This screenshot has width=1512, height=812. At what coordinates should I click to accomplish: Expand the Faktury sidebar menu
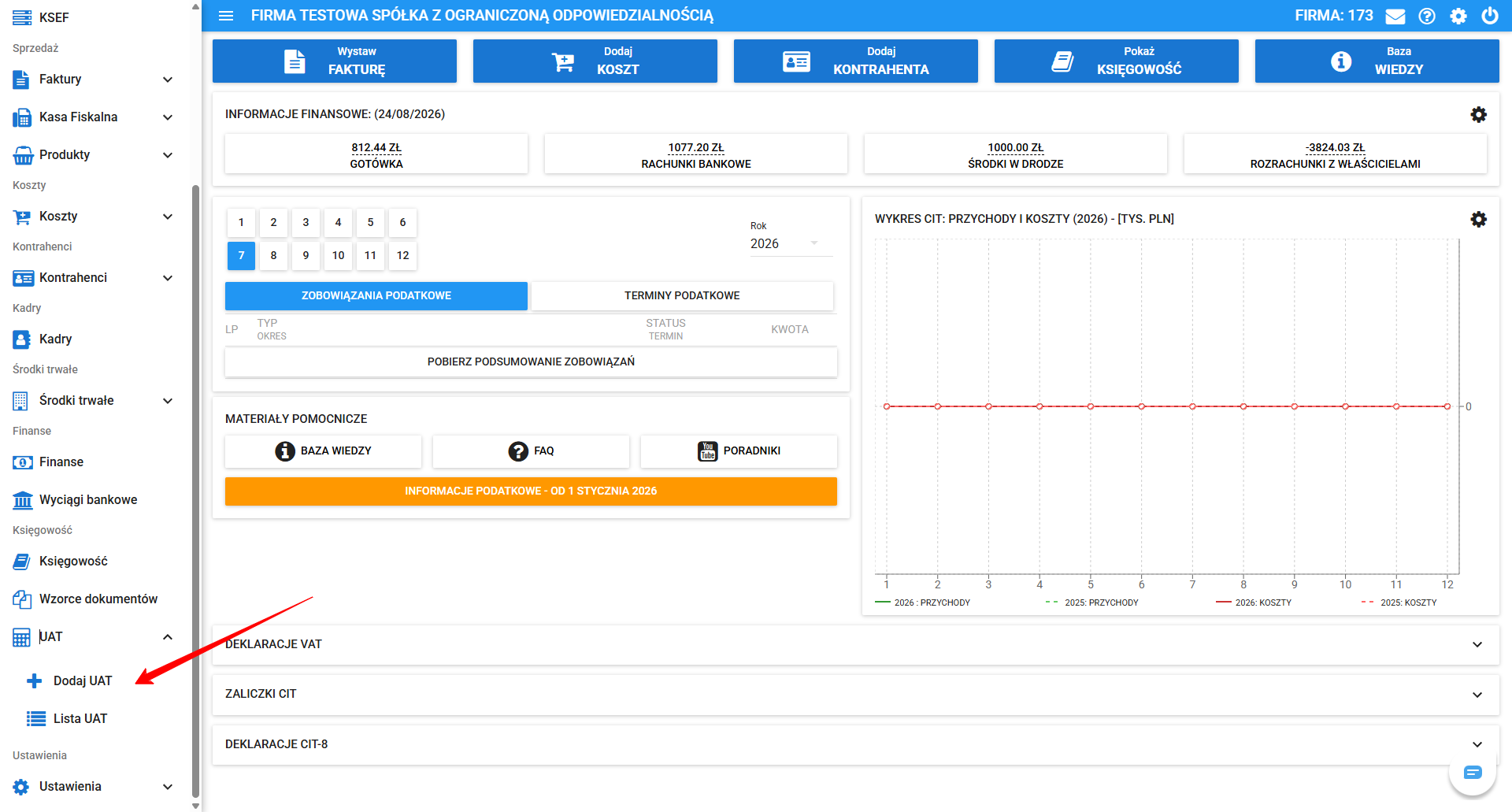point(93,80)
